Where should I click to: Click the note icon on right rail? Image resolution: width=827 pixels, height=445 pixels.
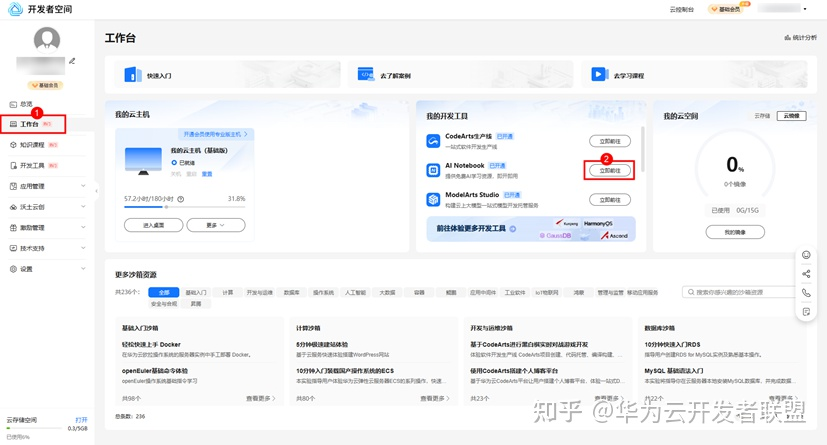(x=806, y=312)
